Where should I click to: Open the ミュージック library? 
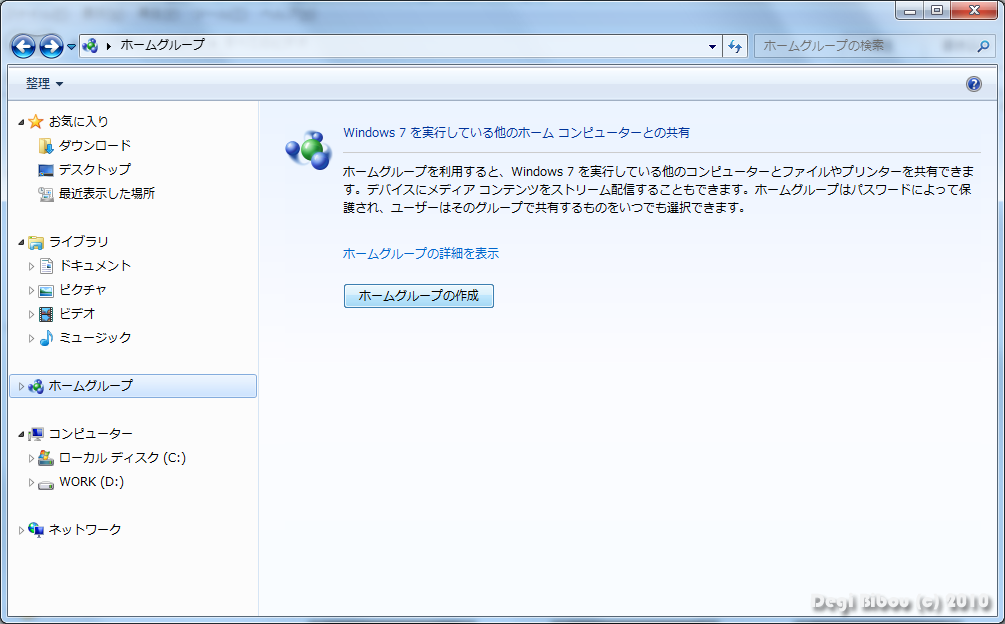coord(95,338)
